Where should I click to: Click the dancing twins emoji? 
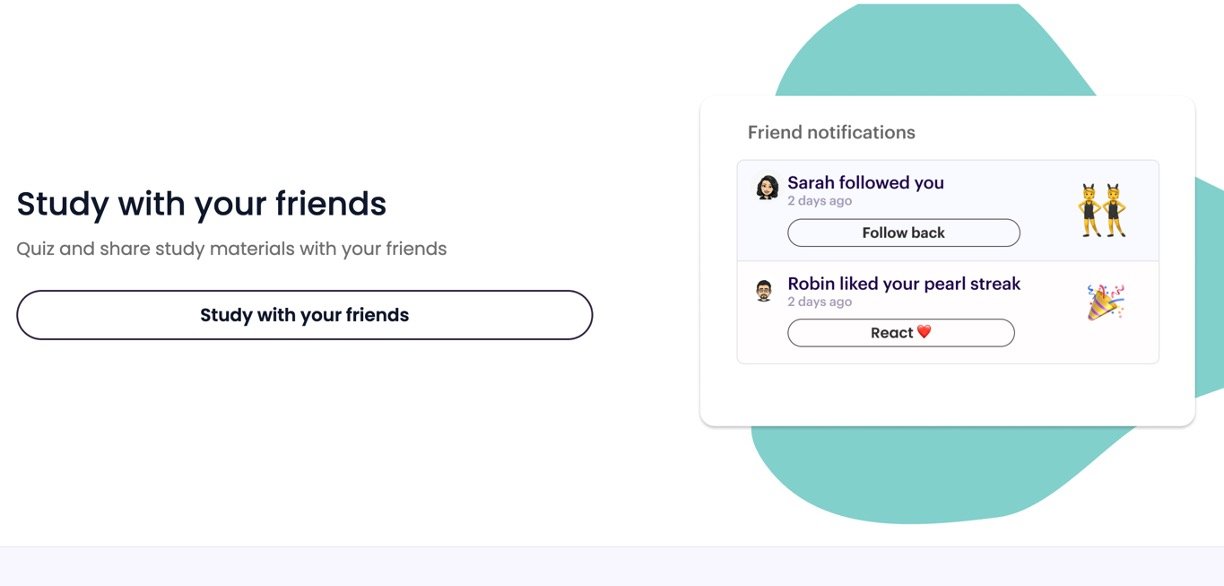(1102, 210)
